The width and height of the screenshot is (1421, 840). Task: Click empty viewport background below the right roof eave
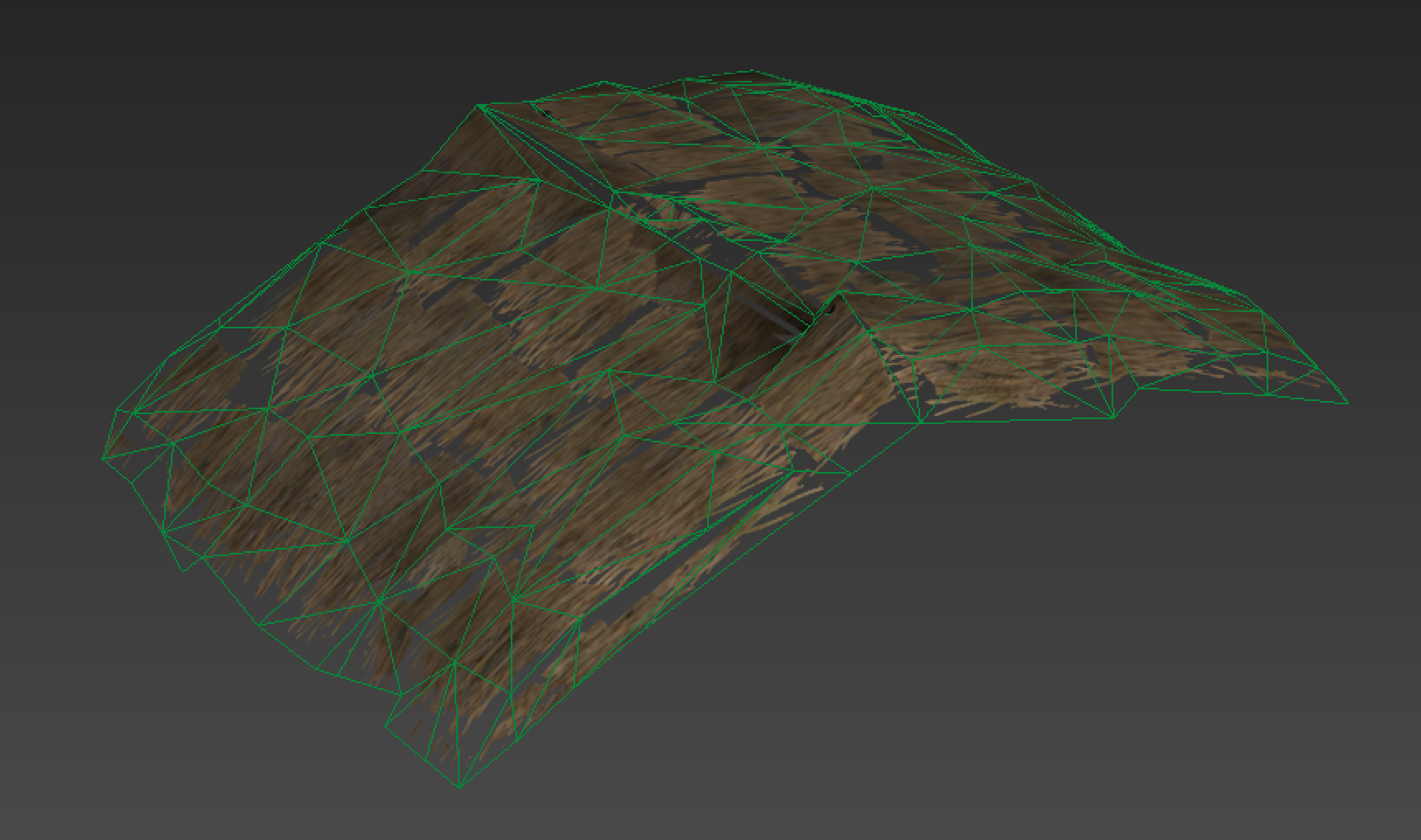tap(1073, 619)
